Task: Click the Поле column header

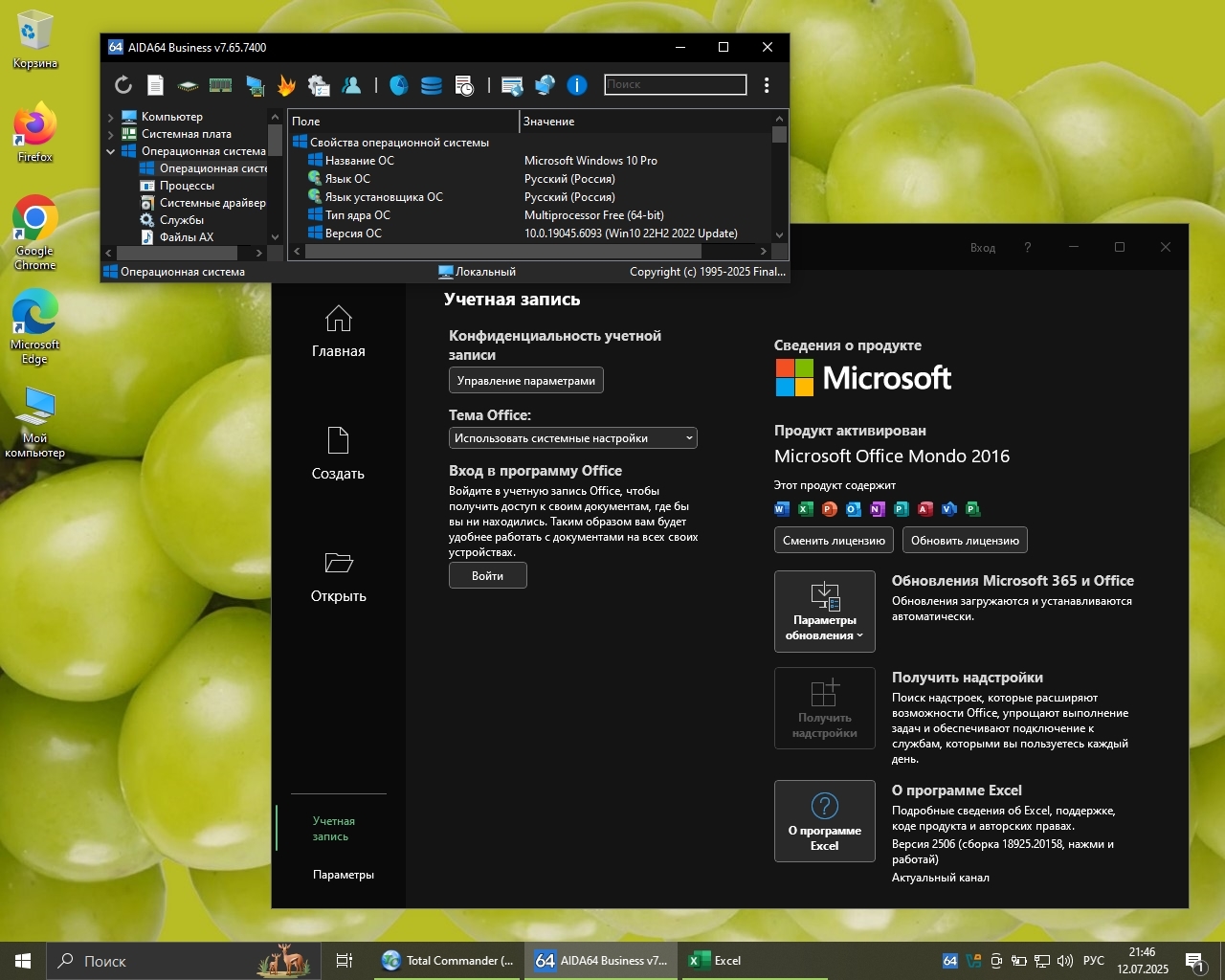Action: (x=403, y=122)
